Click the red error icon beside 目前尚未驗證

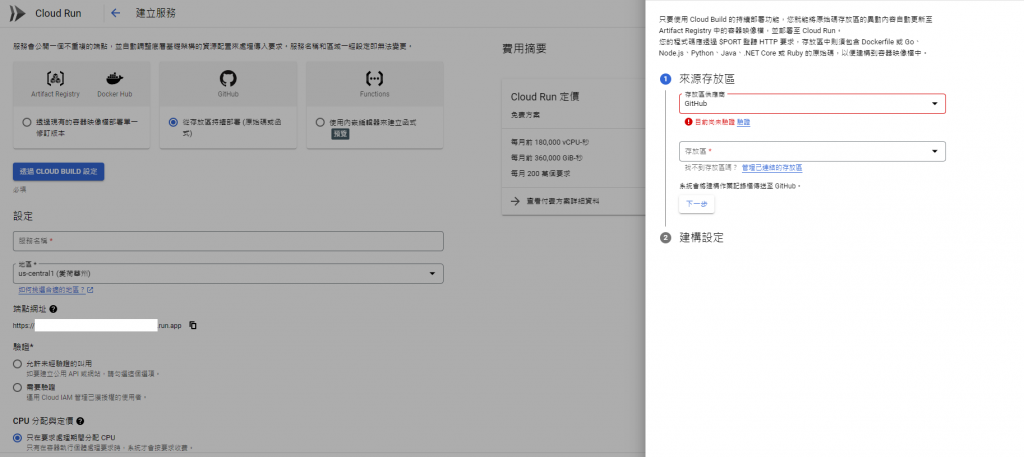pyautogui.click(x=688, y=122)
